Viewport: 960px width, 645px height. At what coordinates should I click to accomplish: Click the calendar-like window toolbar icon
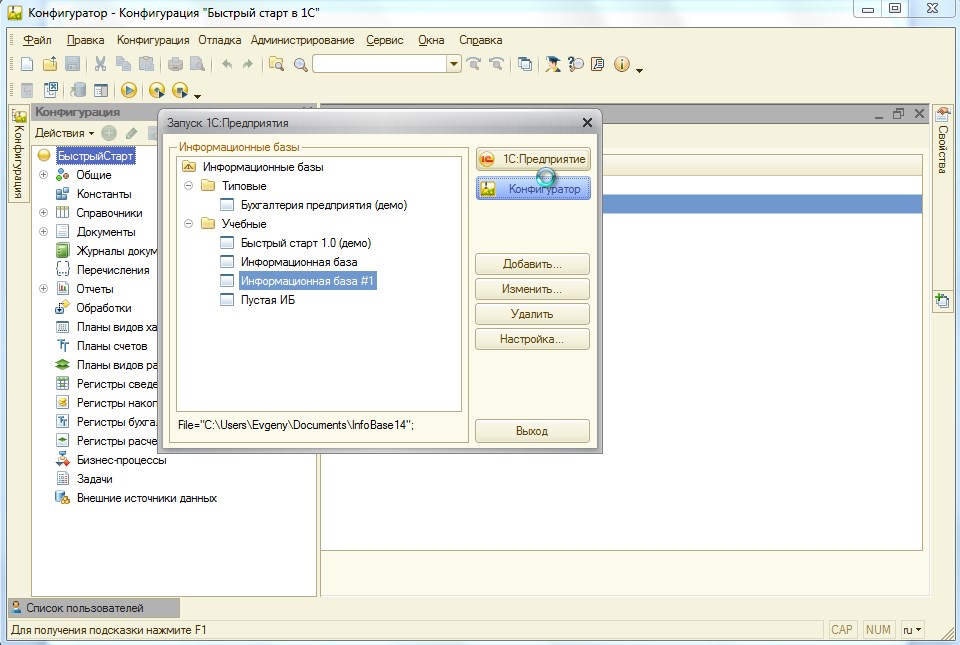point(101,91)
